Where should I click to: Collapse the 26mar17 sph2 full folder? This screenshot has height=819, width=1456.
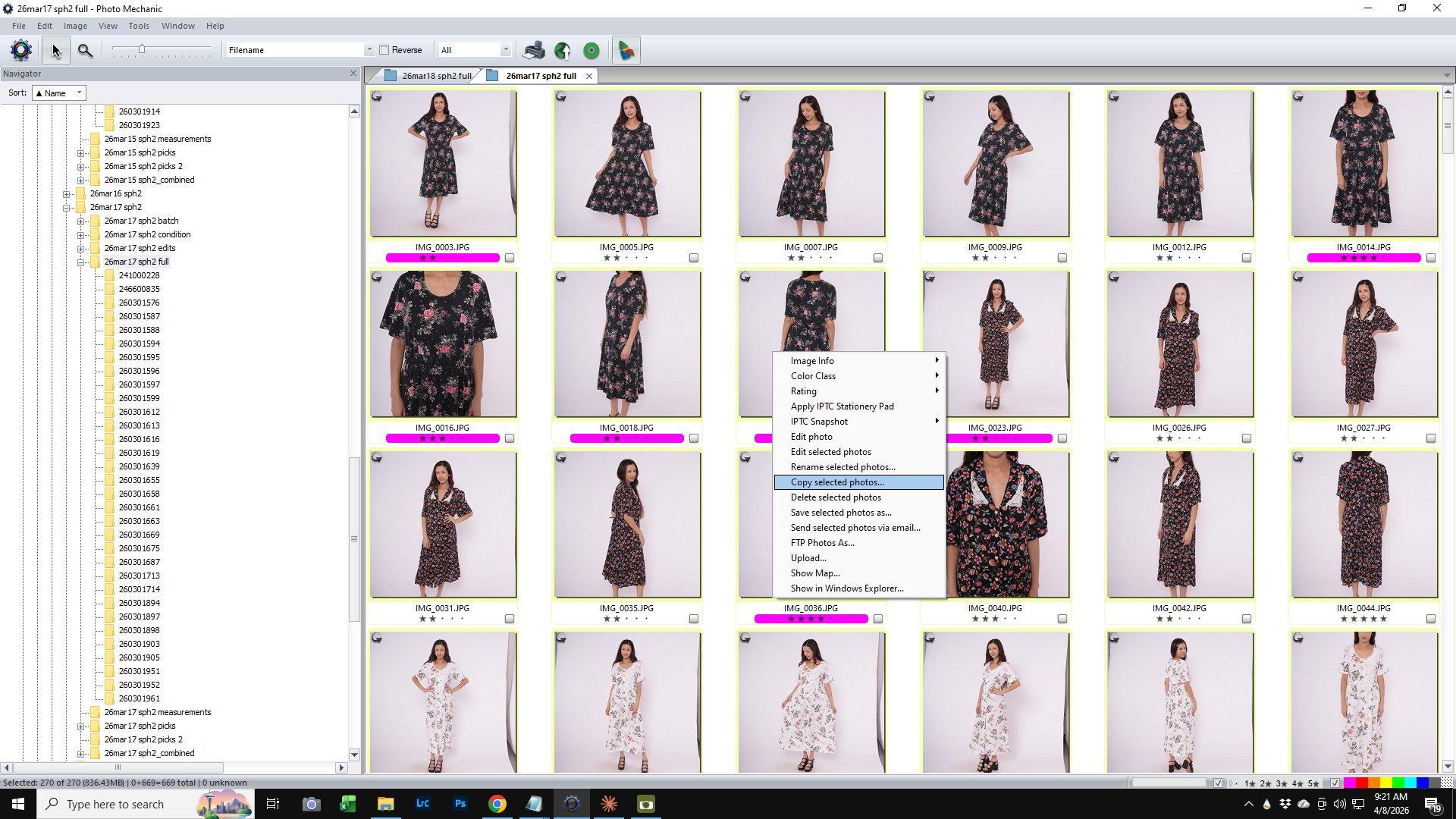click(x=80, y=262)
